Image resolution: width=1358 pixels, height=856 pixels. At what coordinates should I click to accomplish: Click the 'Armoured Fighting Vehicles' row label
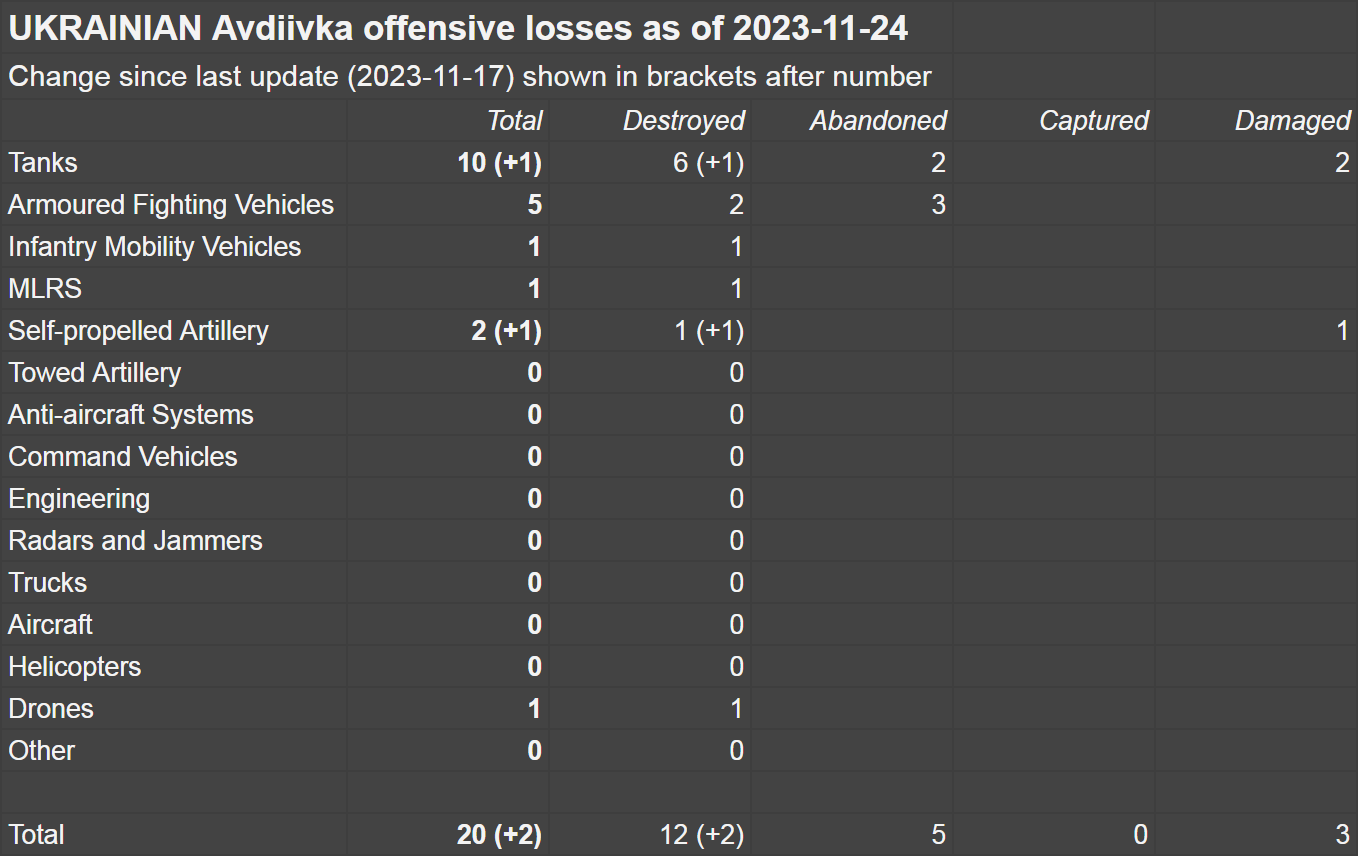[171, 205]
